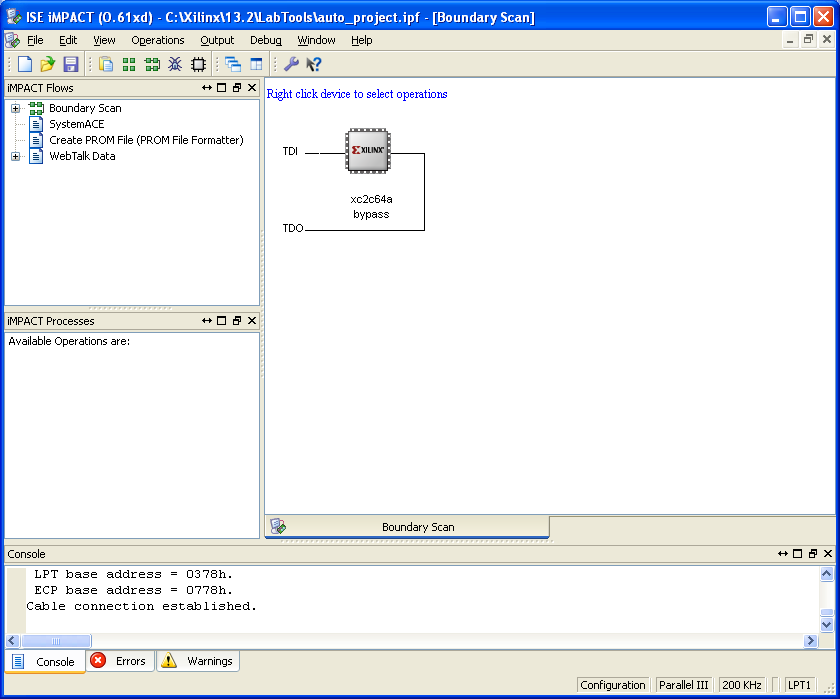Image resolution: width=840 pixels, height=699 pixels.
Task: Click the Create PROM File document icon
Action: [x=36, y=140]
